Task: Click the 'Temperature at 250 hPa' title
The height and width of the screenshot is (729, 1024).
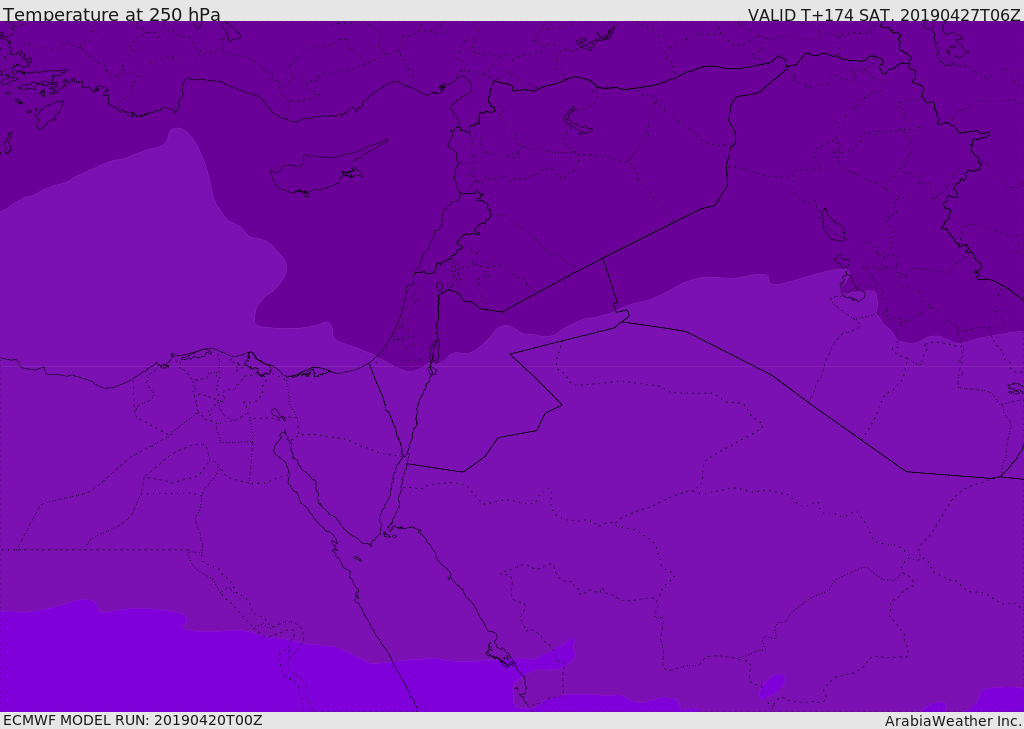Action: [112, 14]
